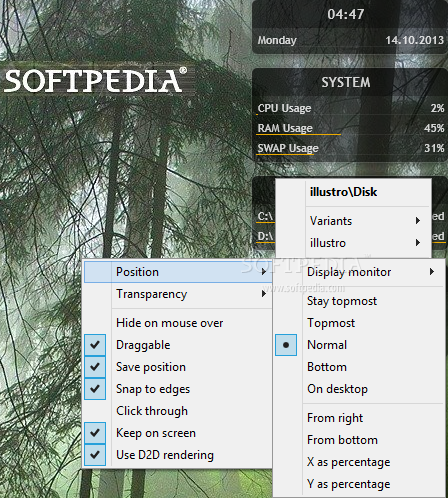
Task: Click the Snap to edges checkmark icon
Action: 95,389
